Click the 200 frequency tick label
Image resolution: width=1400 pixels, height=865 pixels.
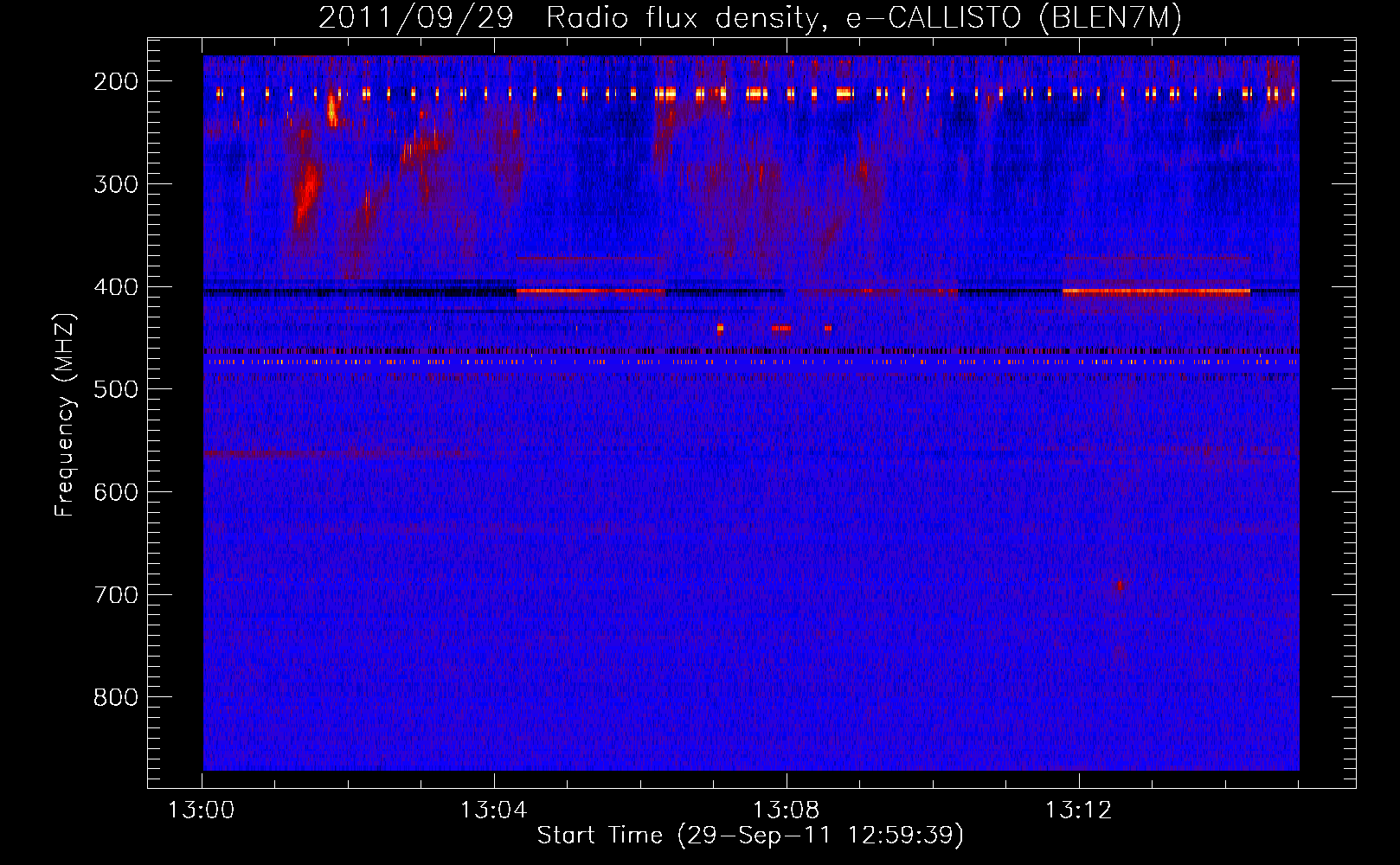coord(116,81)
